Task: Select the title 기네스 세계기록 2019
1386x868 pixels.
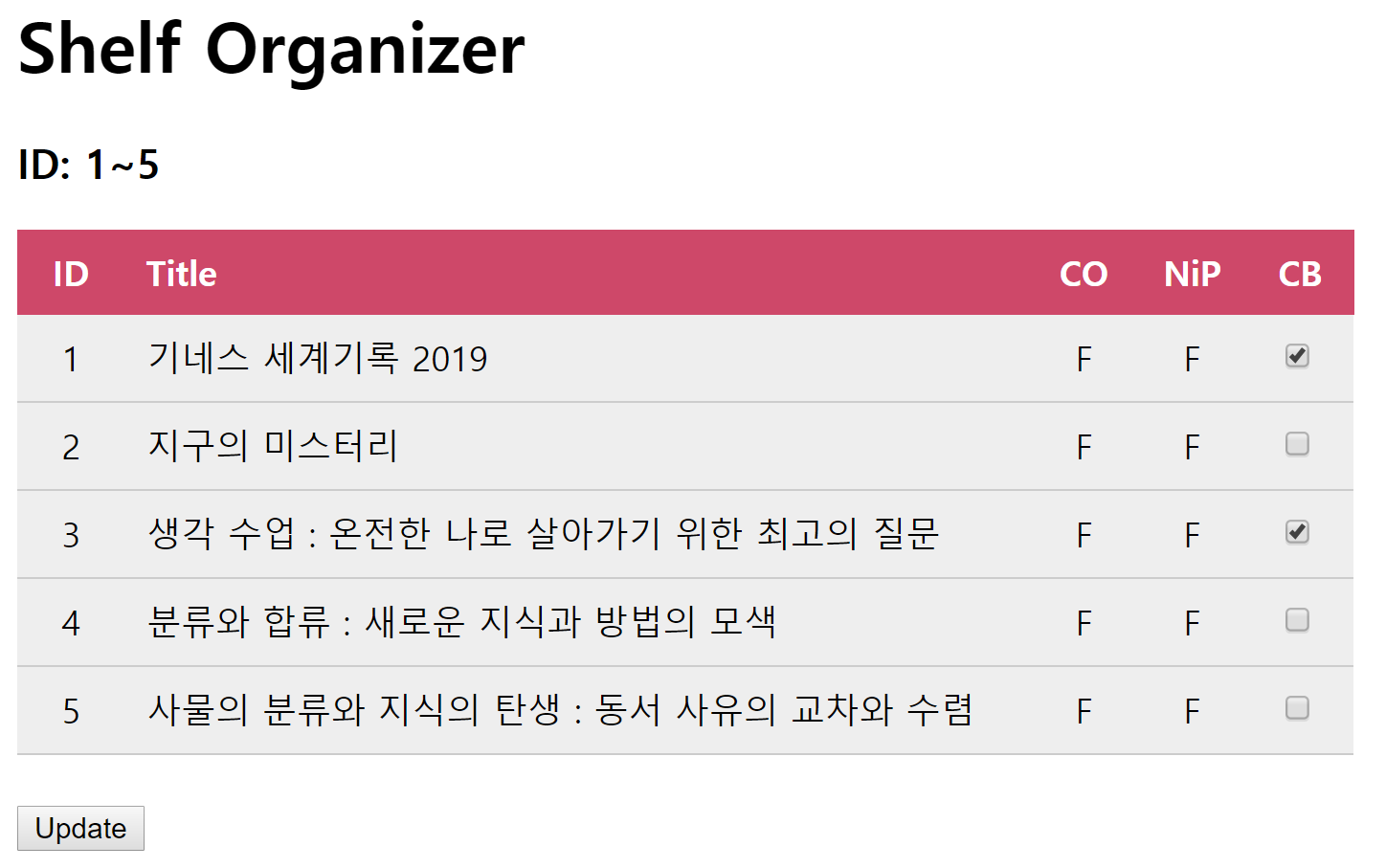Action: click(x=319, y=357)
